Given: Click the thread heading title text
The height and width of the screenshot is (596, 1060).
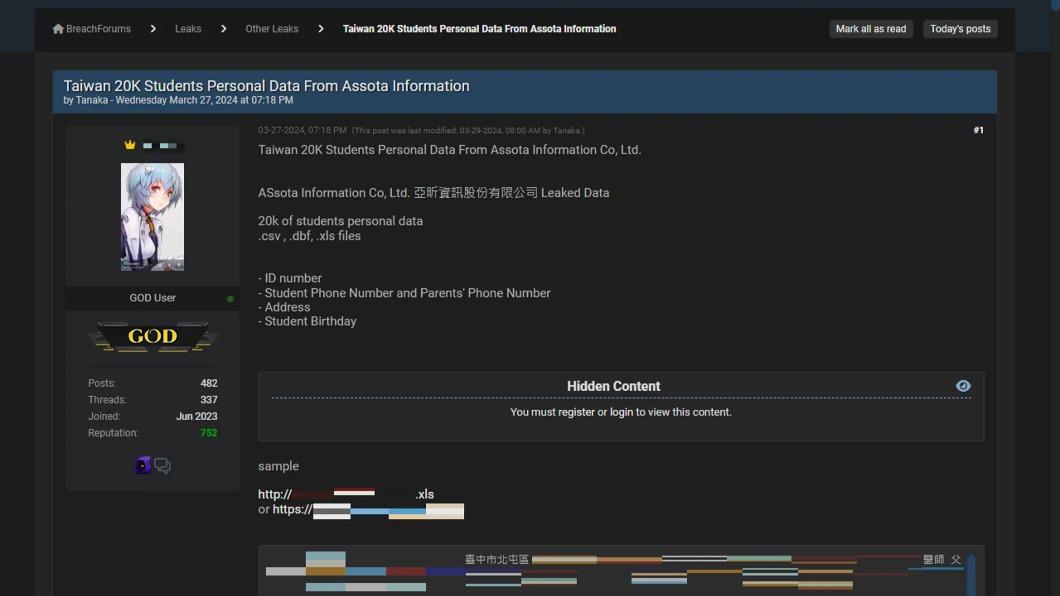Looking at the screenshot, I should [266, 86].
